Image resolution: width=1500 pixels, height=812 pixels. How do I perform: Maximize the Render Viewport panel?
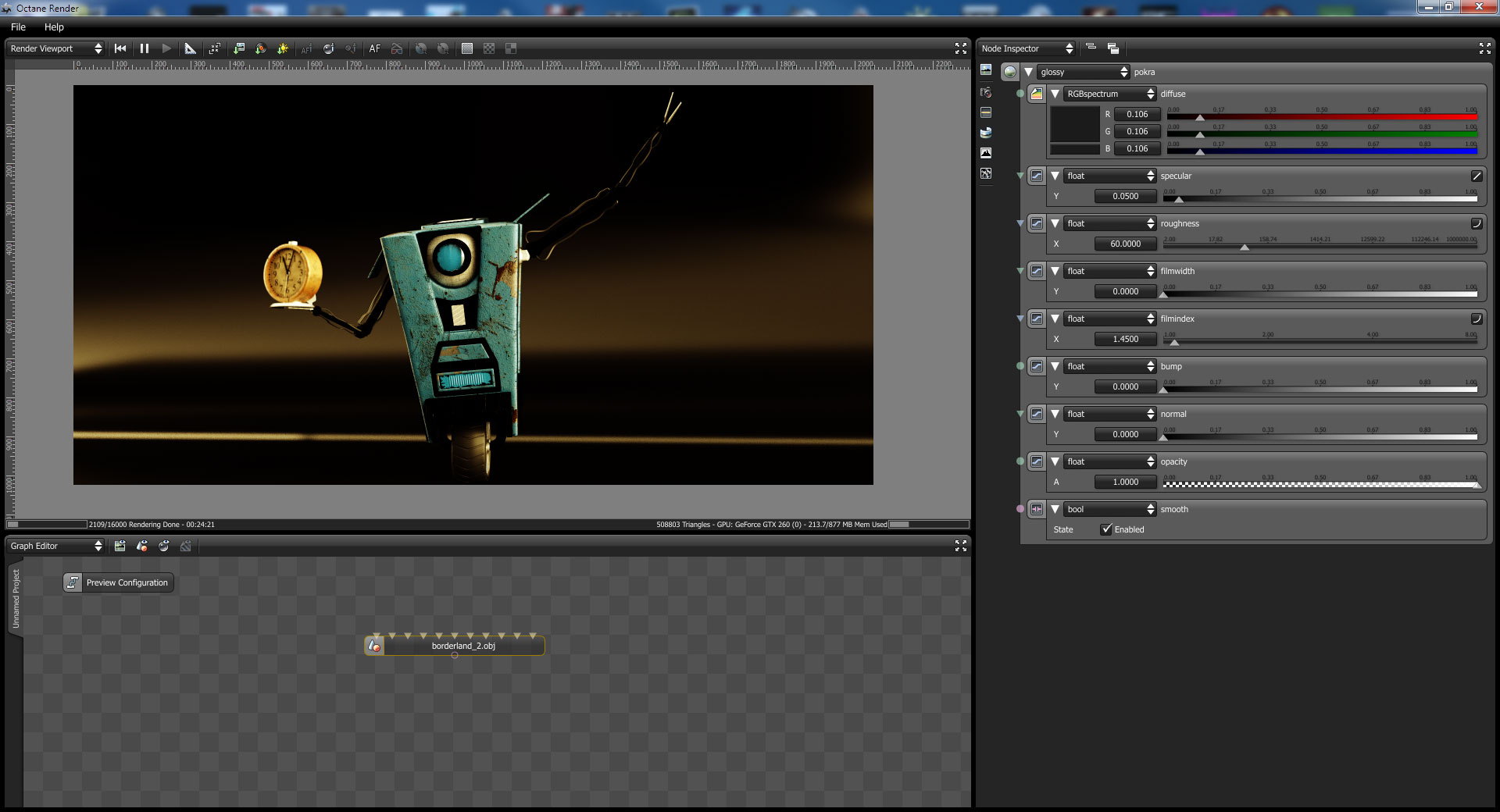961,48
